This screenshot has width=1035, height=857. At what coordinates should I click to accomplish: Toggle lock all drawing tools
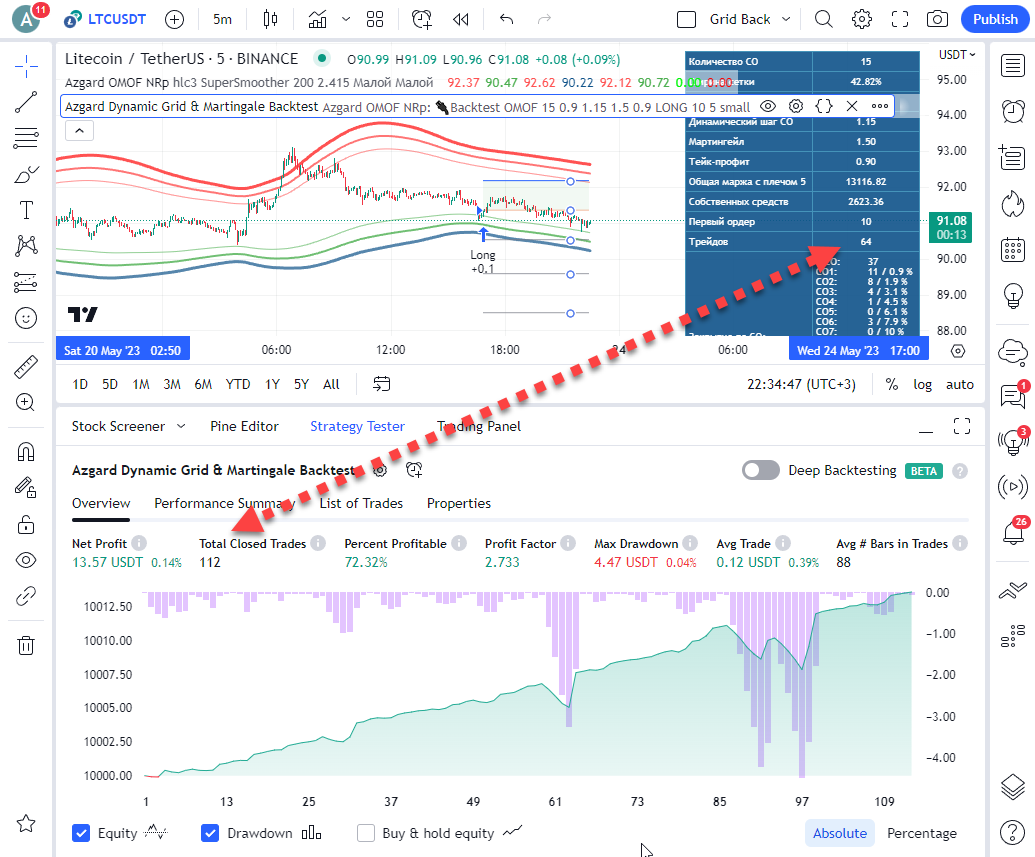(26, 525)
